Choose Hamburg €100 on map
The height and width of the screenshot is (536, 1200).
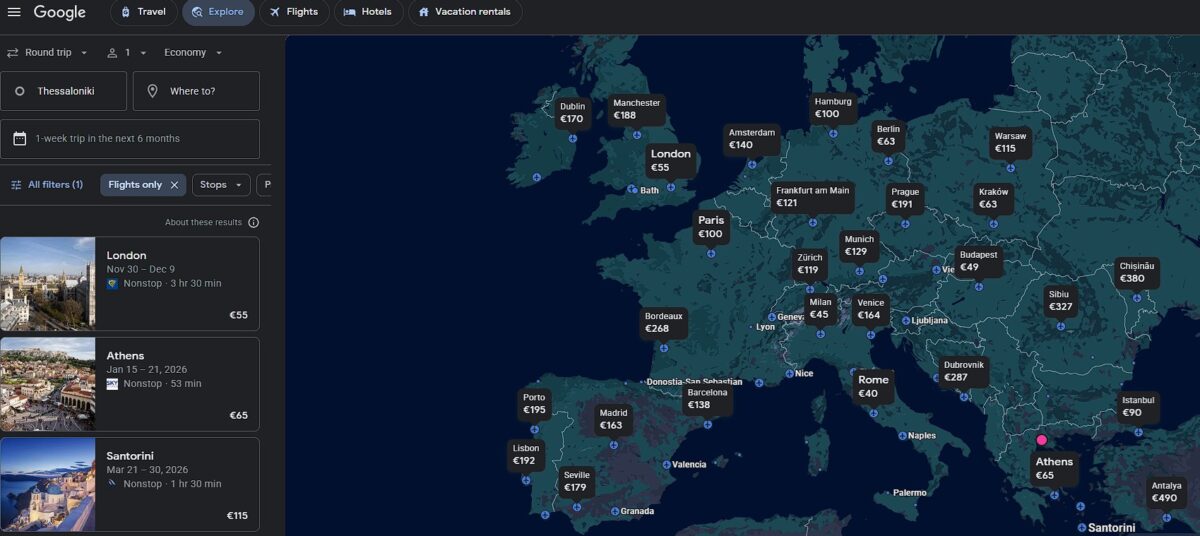click(833, 108)
